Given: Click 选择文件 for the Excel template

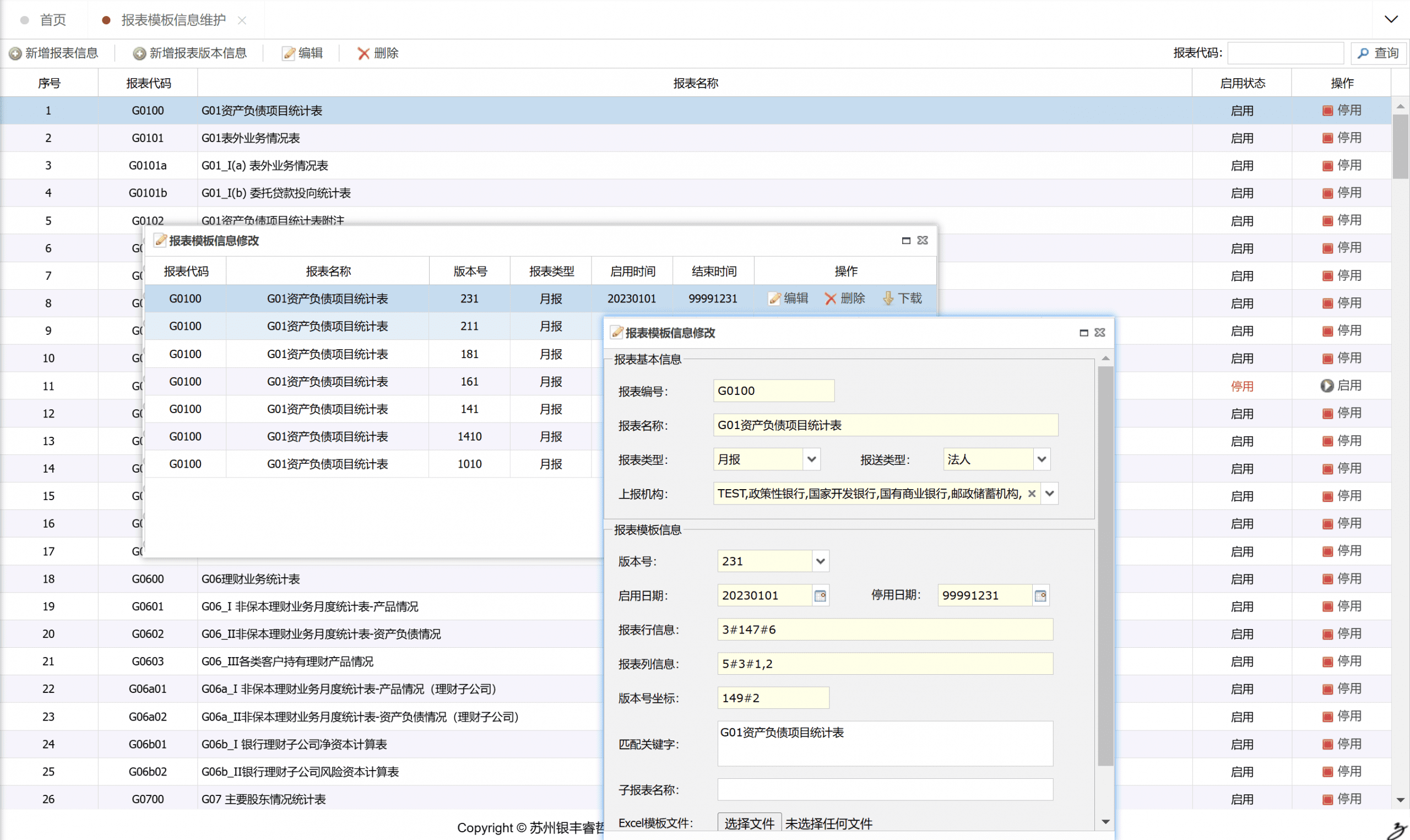Looking at the screenshot, I should pos(749,823).
